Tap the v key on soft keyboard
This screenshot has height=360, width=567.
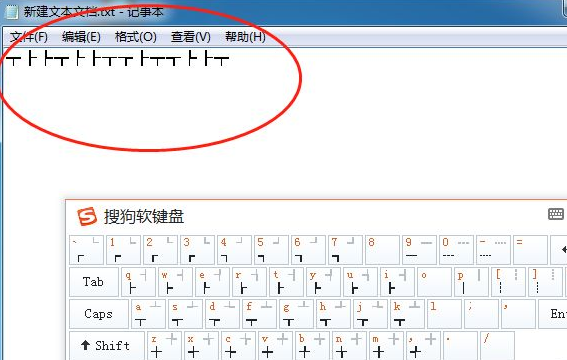pos(275,346)
